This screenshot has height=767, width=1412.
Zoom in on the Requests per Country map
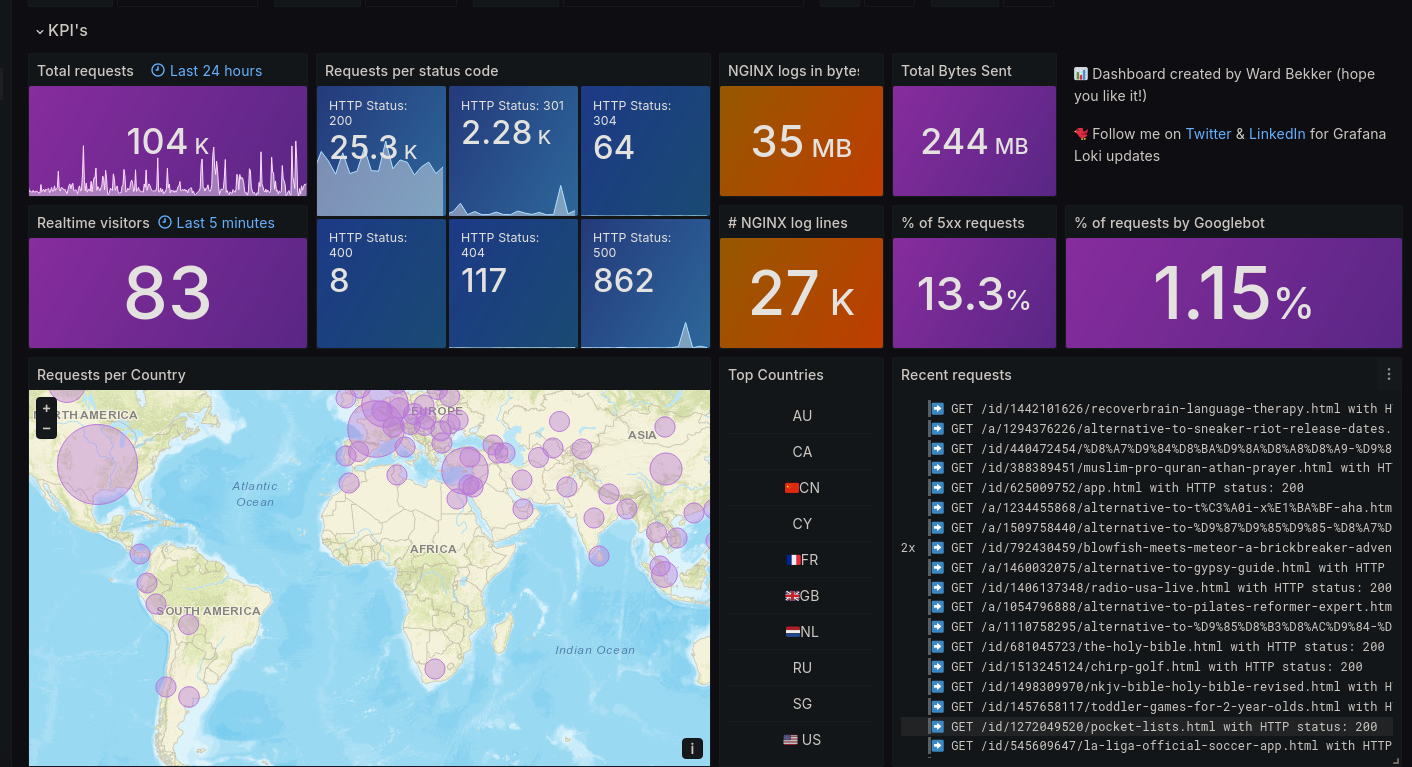[46, 409]
